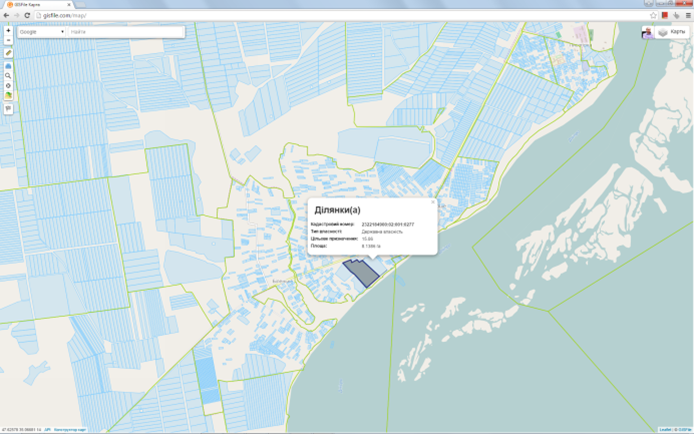Click the blue layer tool icon

tap(8, 66)
